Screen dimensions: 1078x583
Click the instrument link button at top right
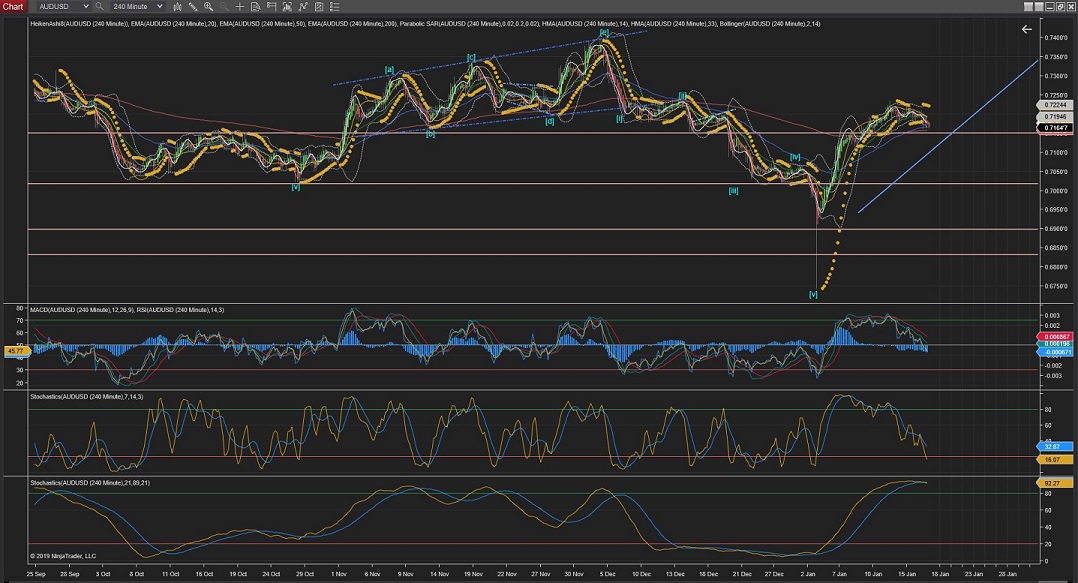pos(1028,6)
